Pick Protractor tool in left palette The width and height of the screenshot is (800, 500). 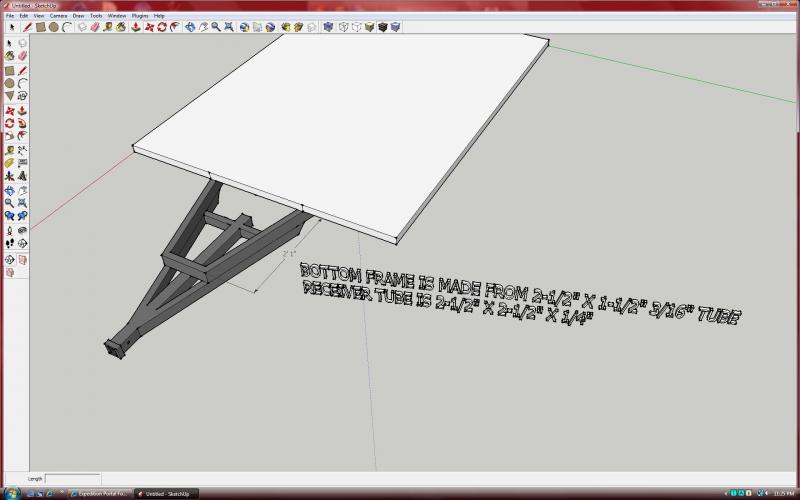(x=9, y=163)
